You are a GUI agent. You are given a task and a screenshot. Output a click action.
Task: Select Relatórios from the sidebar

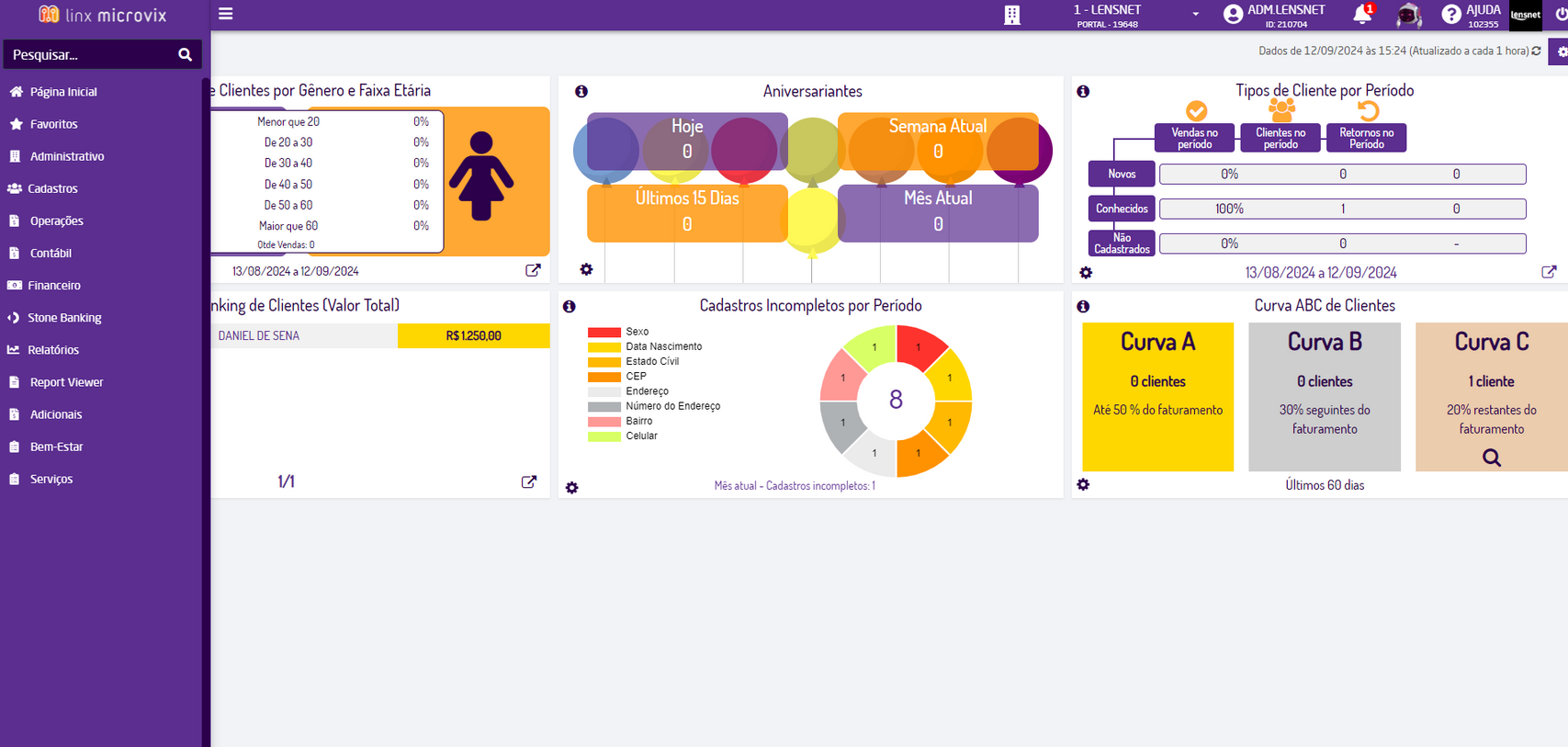click(53, 350)
